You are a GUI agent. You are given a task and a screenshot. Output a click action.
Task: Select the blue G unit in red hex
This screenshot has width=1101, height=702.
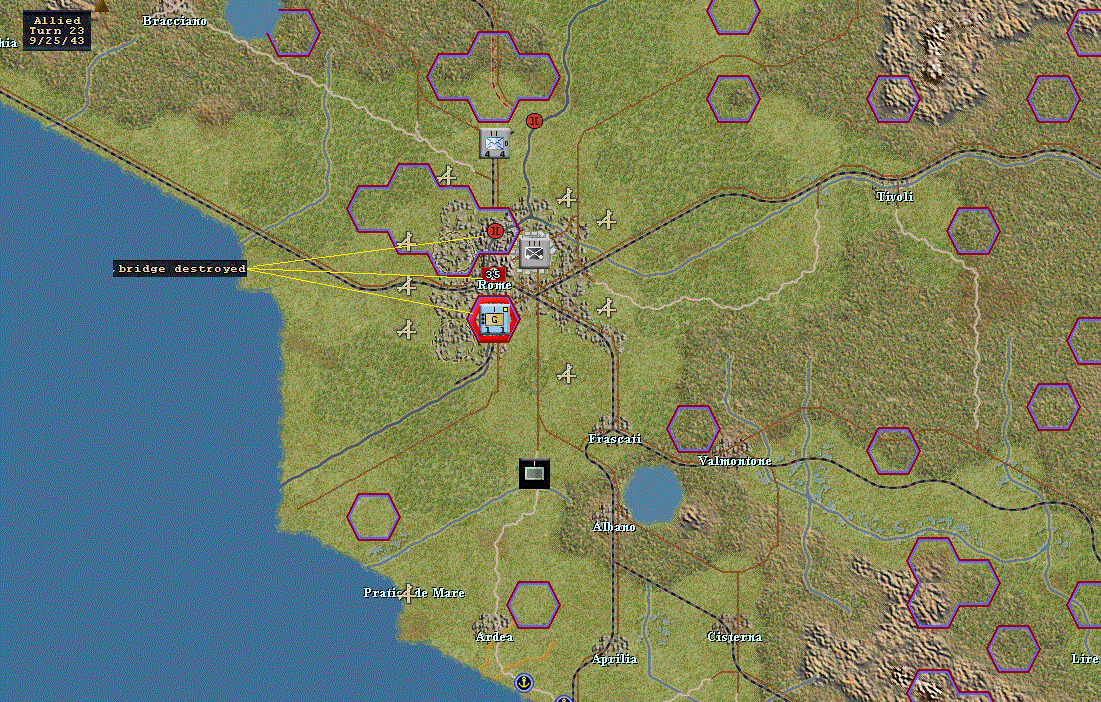494,319
